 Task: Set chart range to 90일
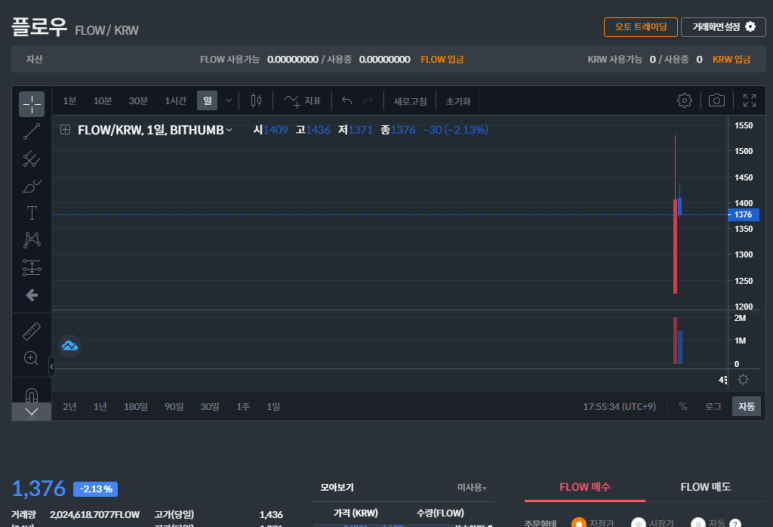point(174,407)
